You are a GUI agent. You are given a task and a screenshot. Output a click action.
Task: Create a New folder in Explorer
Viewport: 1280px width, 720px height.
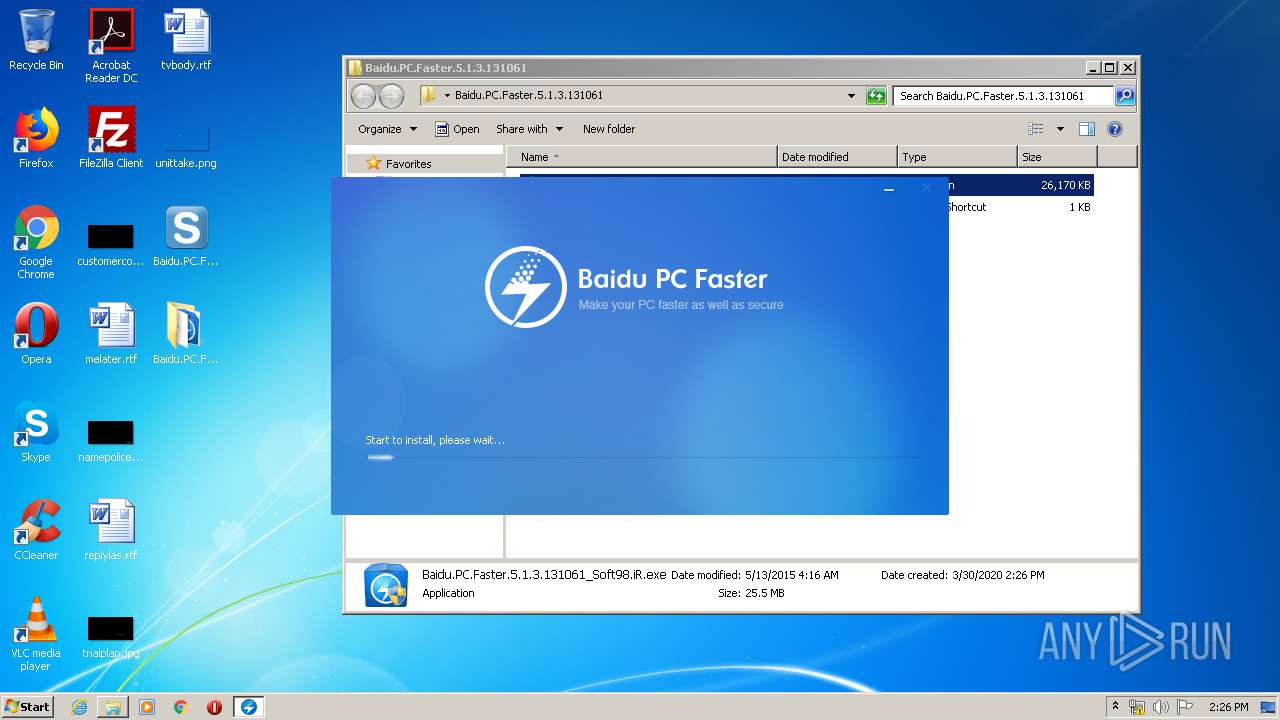tap(609, 129)
